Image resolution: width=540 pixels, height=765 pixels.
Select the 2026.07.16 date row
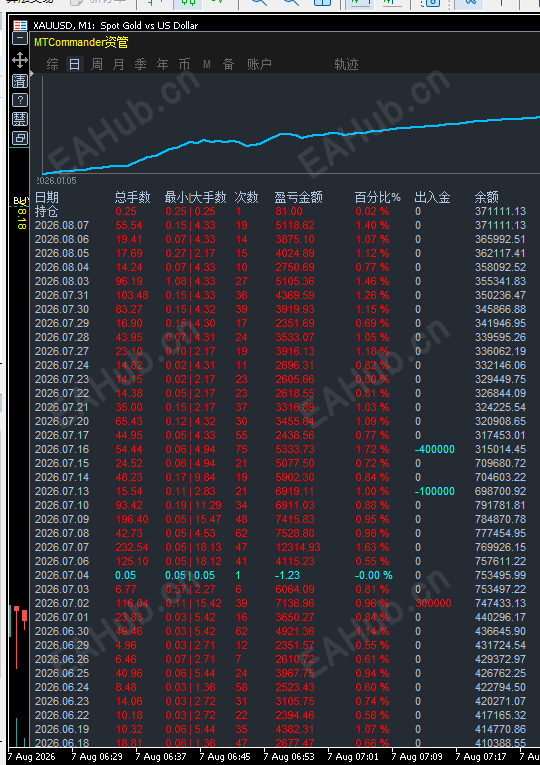coord(62,449)
